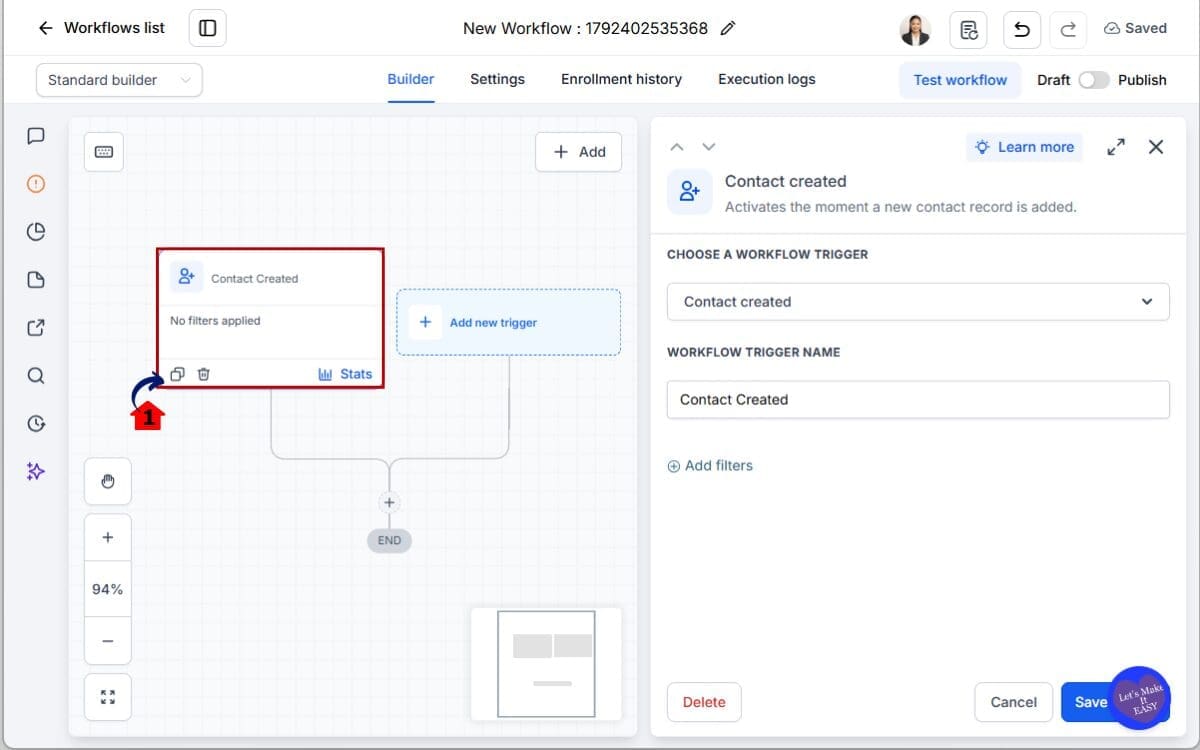
Task: Click the 94% zoom level
Action: coord(108,590)
